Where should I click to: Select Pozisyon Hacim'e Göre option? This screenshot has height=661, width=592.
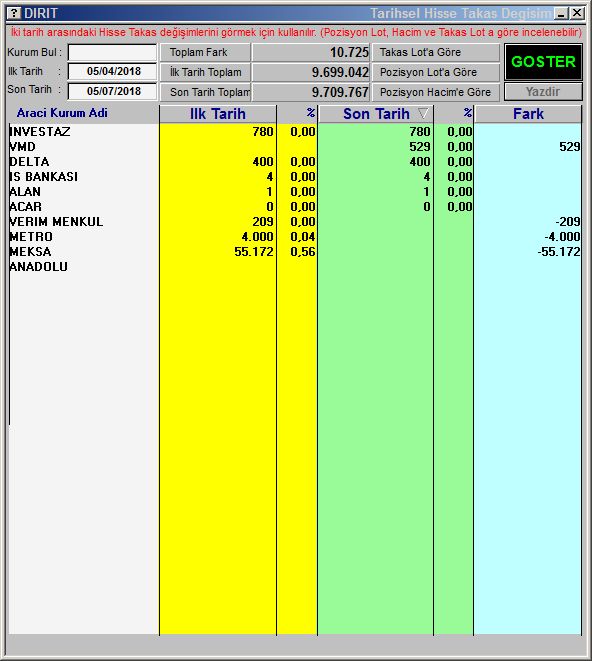click(436, 92)
